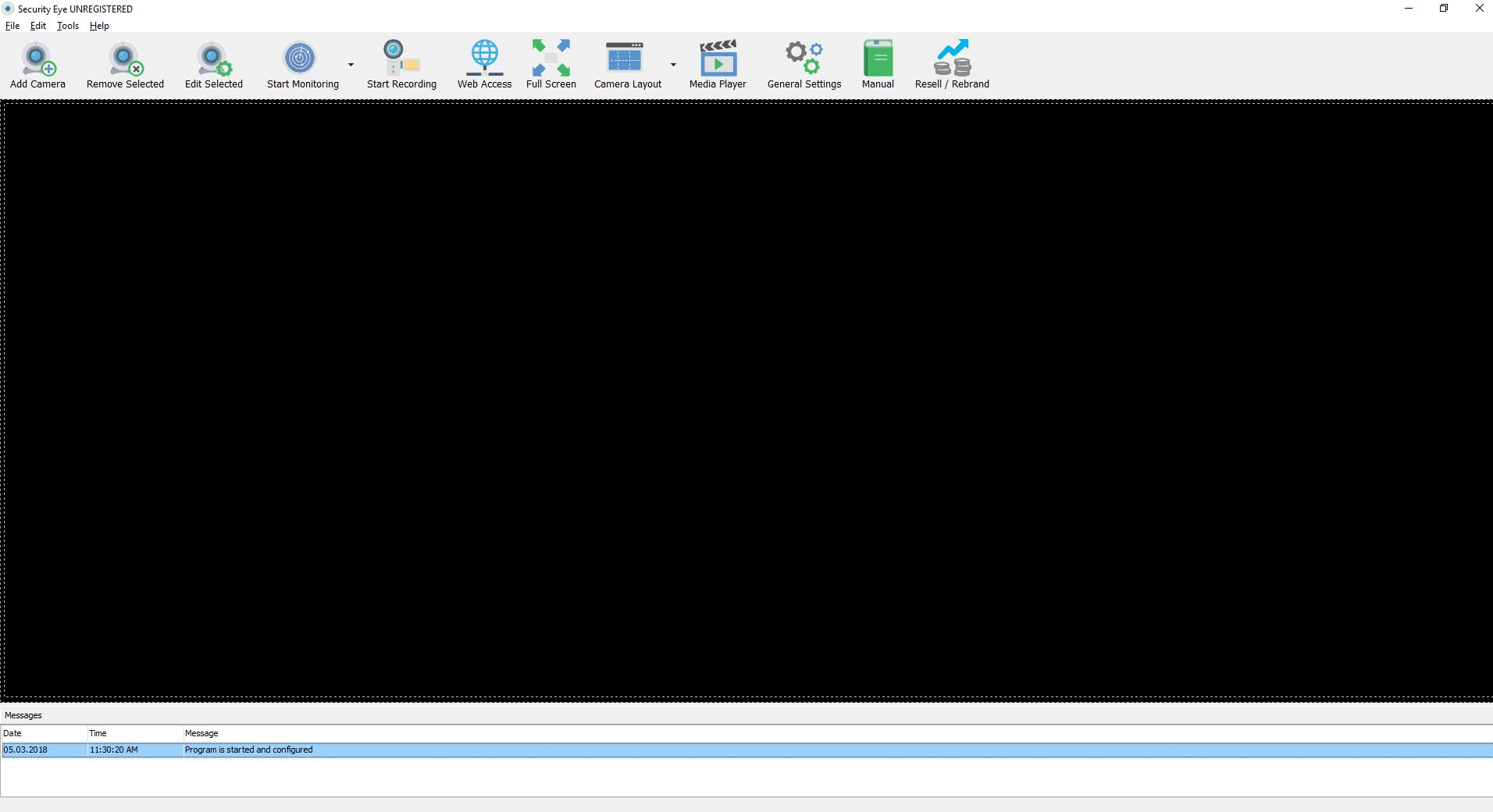The image size is (1493, 812).
Task: Open the Camera Layout options
Action: pos(626,62)
